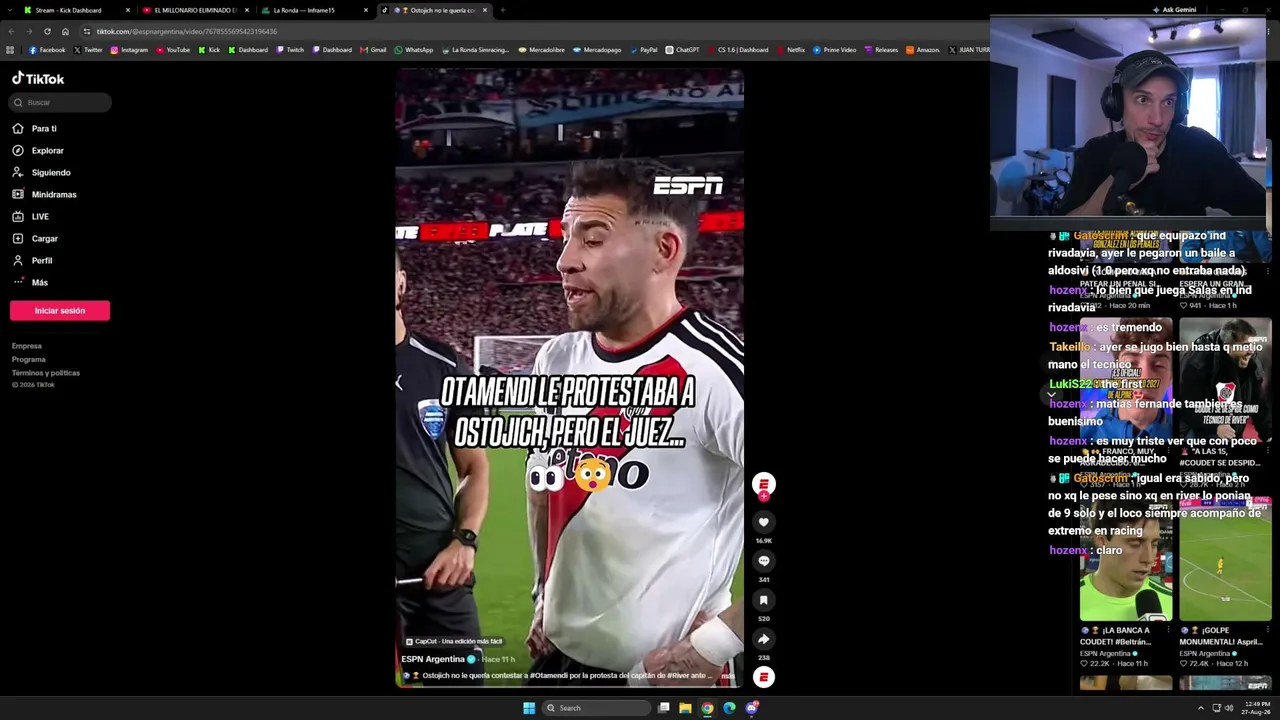1280x720 pixels.
Task: Click the taskbar Search box
Action: 595,708
